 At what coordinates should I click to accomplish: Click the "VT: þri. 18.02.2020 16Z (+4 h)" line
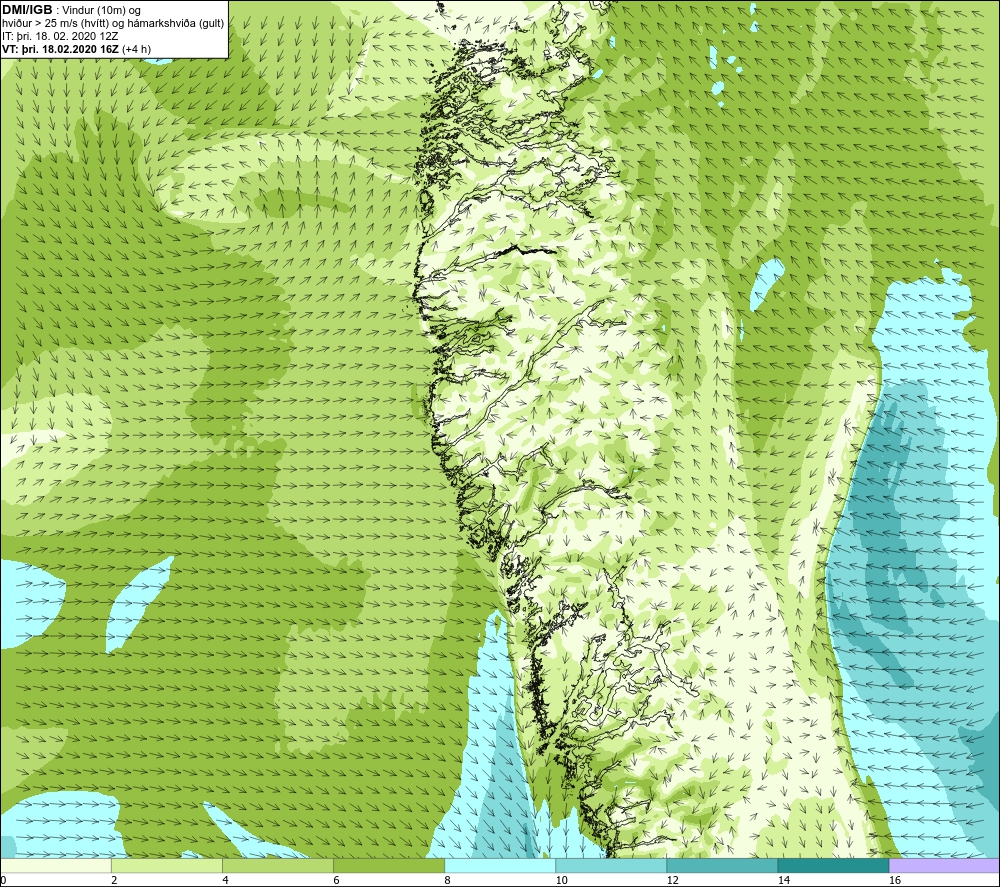point(77,49)
